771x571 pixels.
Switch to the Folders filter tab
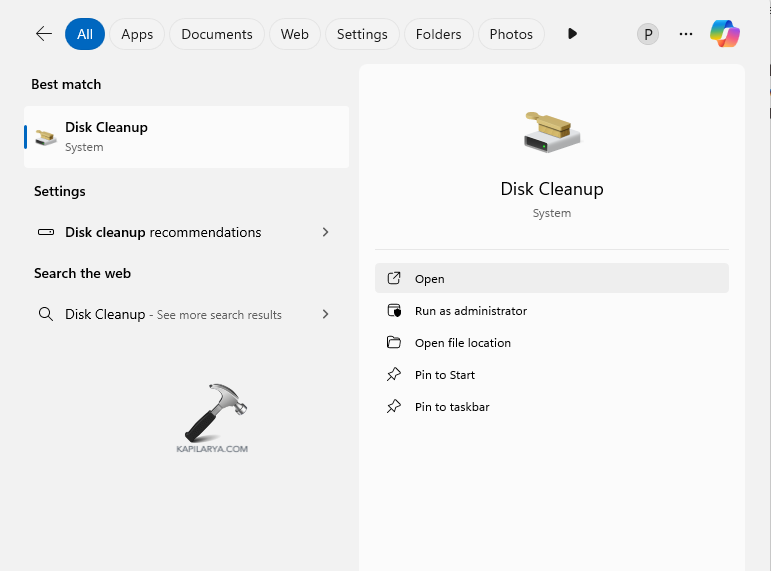[438, 34]
